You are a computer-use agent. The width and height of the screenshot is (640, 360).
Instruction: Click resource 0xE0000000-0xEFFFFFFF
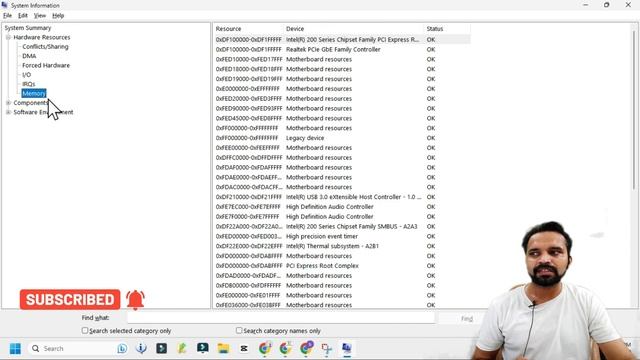point(248,89)
